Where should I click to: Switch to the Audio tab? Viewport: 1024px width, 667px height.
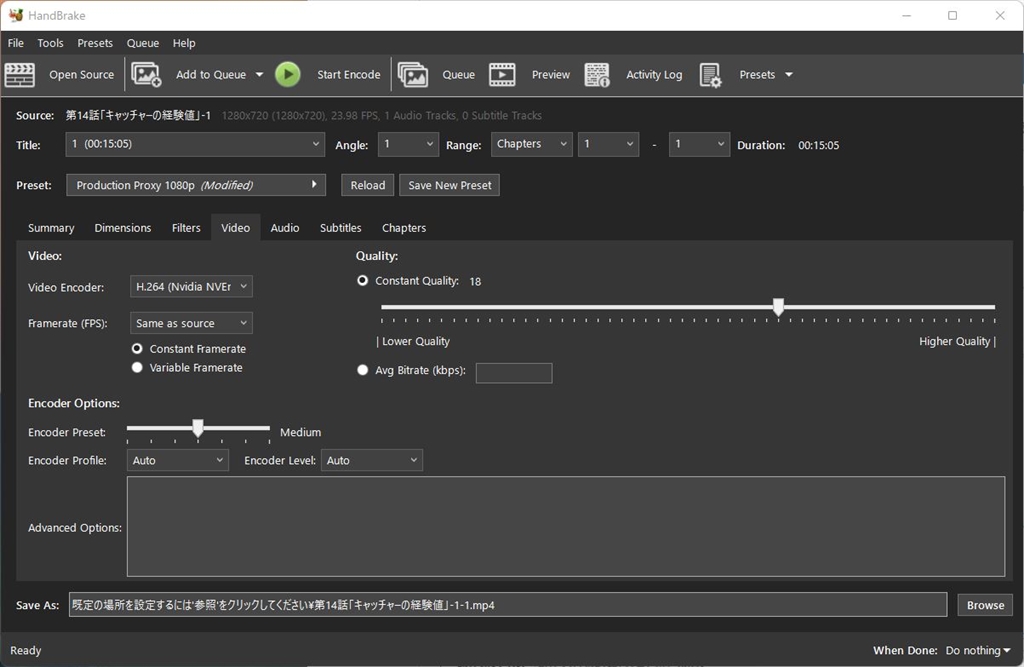(x=284, y=228)
